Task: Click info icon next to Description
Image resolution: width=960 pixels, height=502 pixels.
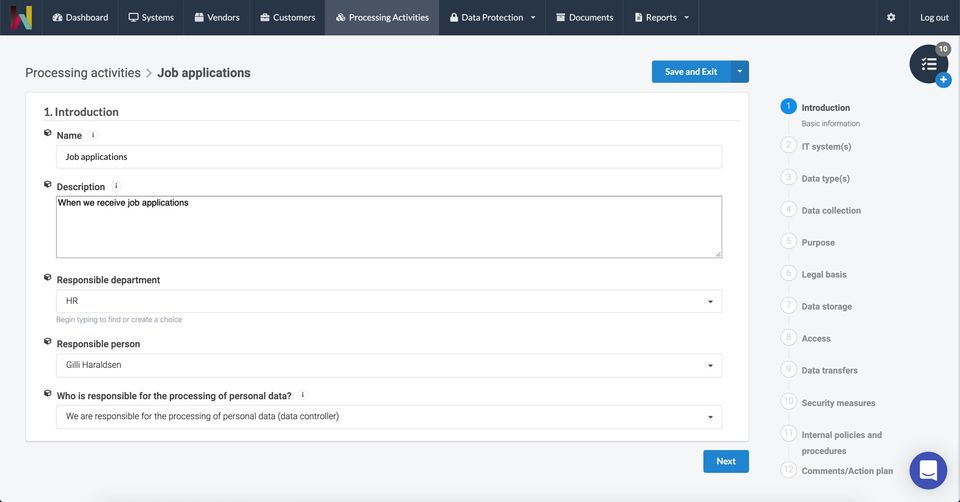Action: click(116, 186)
